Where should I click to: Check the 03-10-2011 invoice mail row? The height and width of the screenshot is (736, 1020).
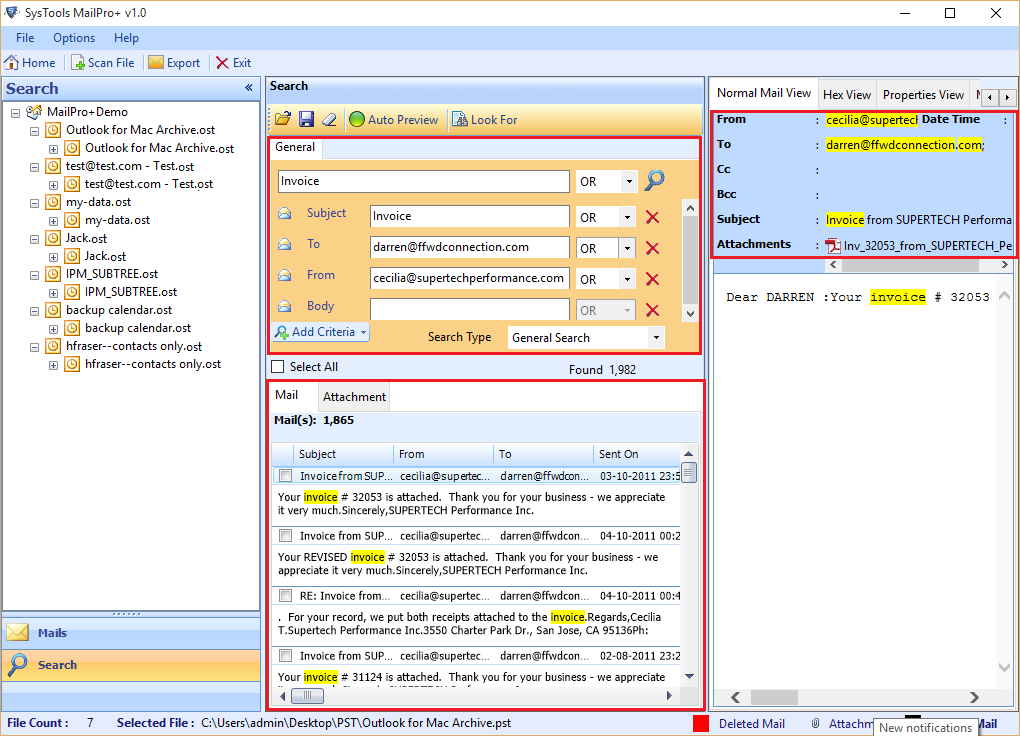(285, 476)
